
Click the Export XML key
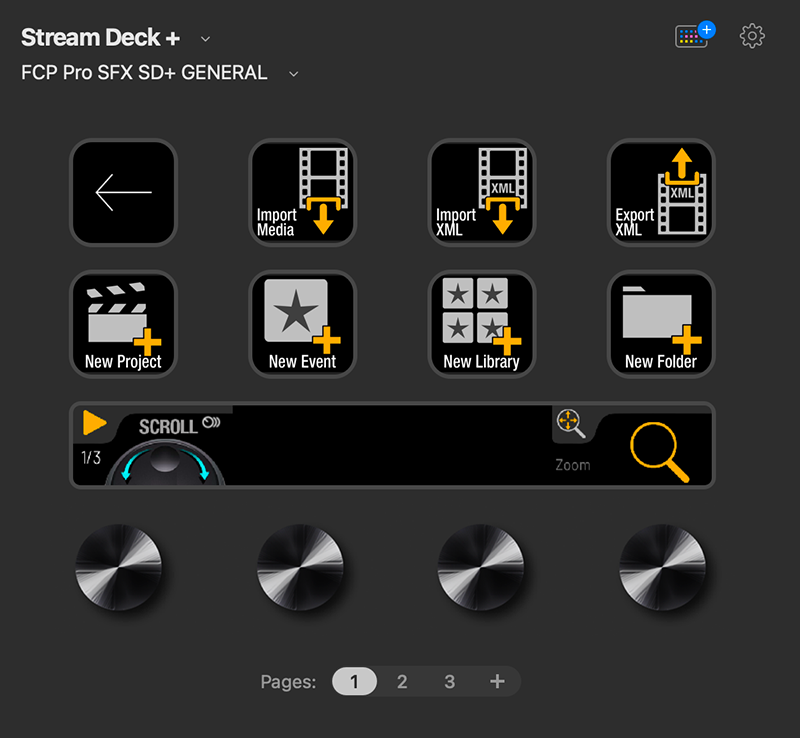[x=660, y=192]
